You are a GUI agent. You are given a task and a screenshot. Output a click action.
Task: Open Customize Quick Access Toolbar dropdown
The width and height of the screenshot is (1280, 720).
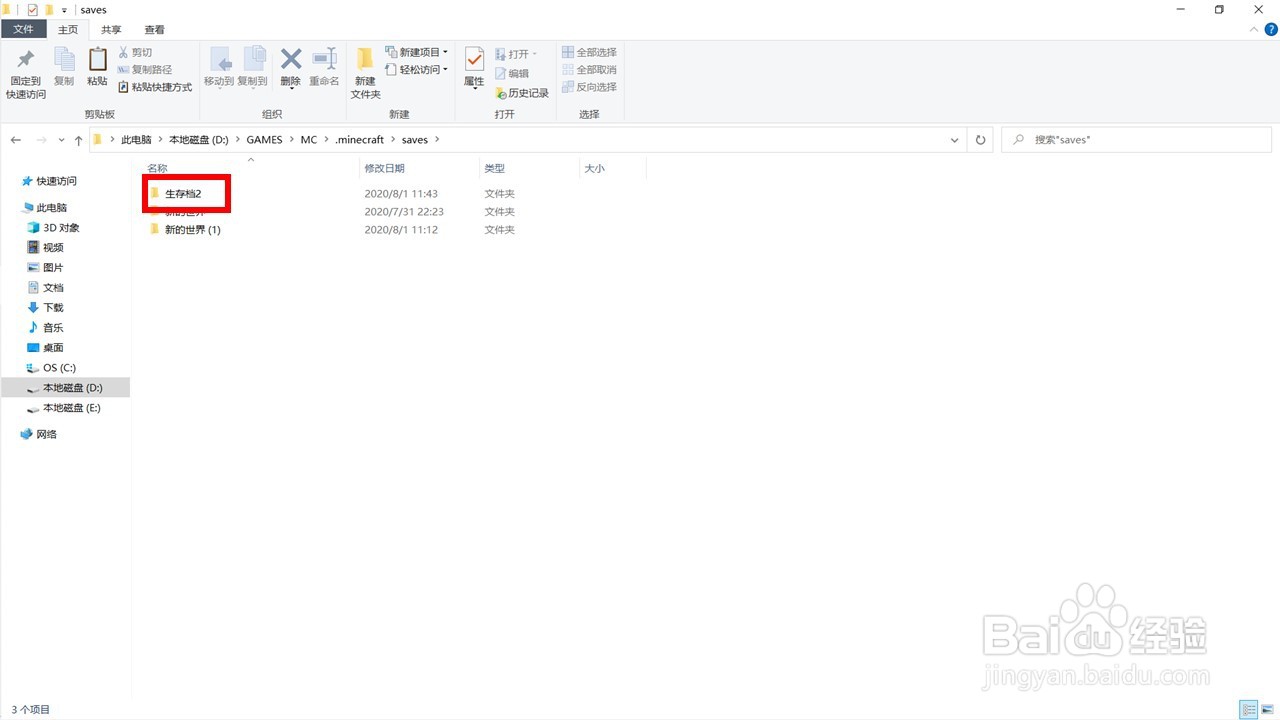64,10
